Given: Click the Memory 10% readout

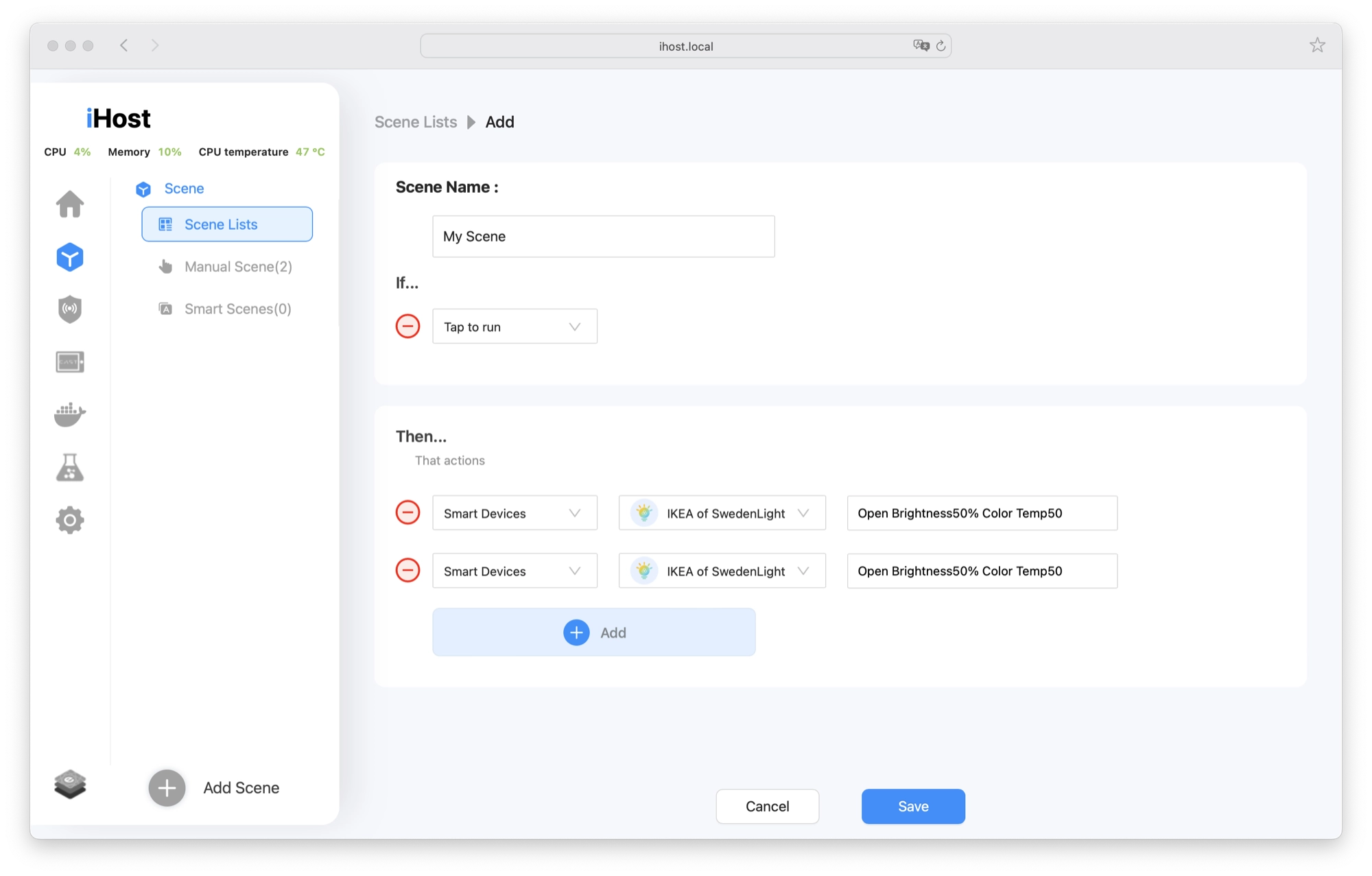Looking at the screenshot, I should pyautogui.click(x=144, y=152).
